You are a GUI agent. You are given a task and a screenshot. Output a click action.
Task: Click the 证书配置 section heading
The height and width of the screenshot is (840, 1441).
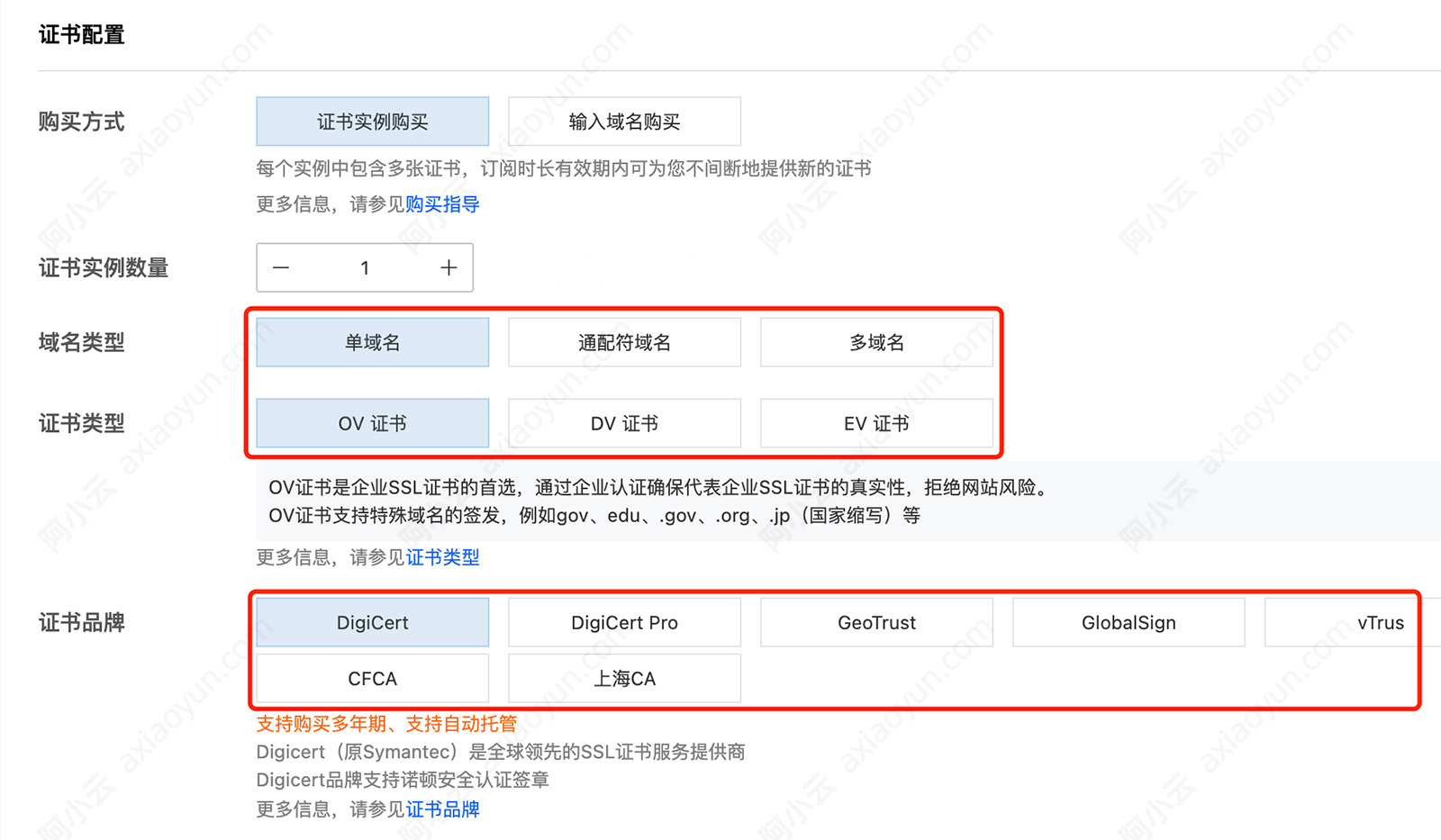click(81, 35)
